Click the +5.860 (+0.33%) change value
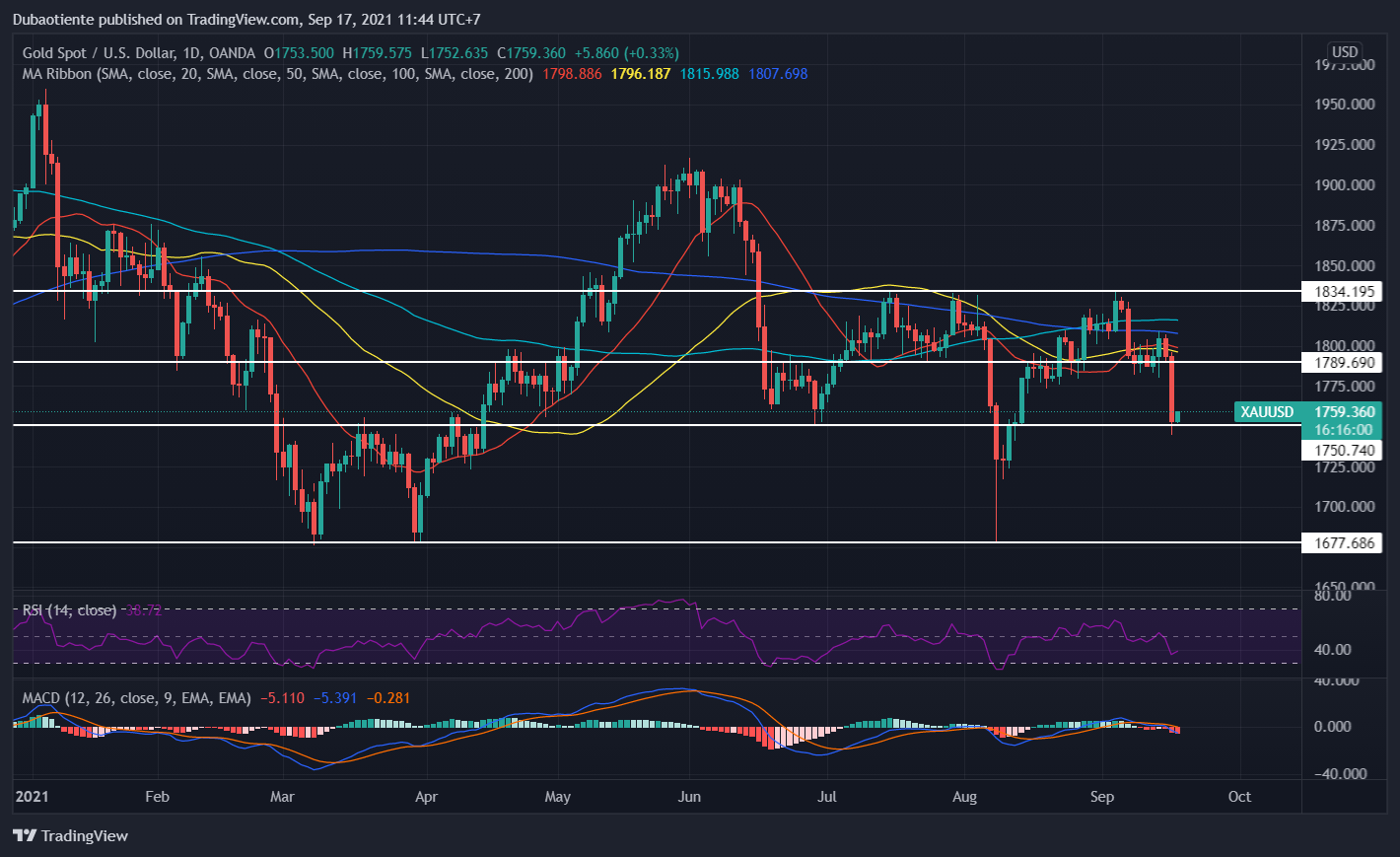The width and height of the screenshot is (1400, 857). click(627, 53)
